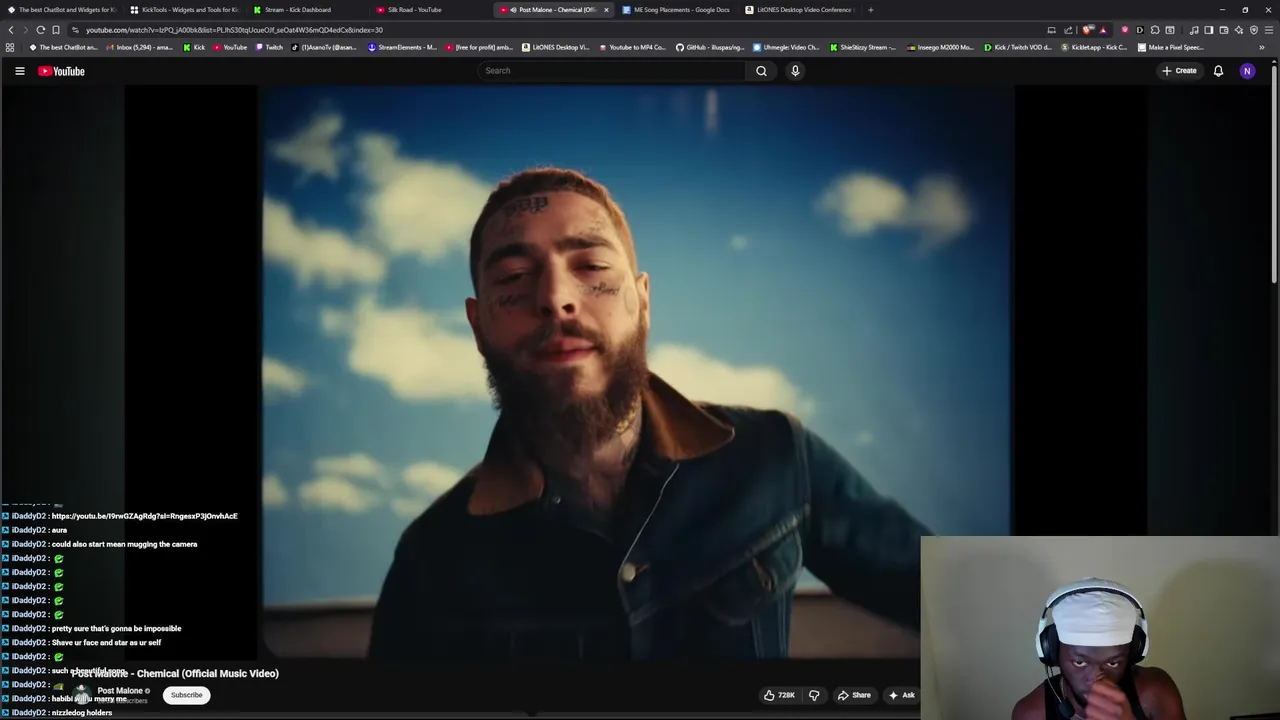Open Uhmegle Video Chat bookmark

(x=785, y=47)
